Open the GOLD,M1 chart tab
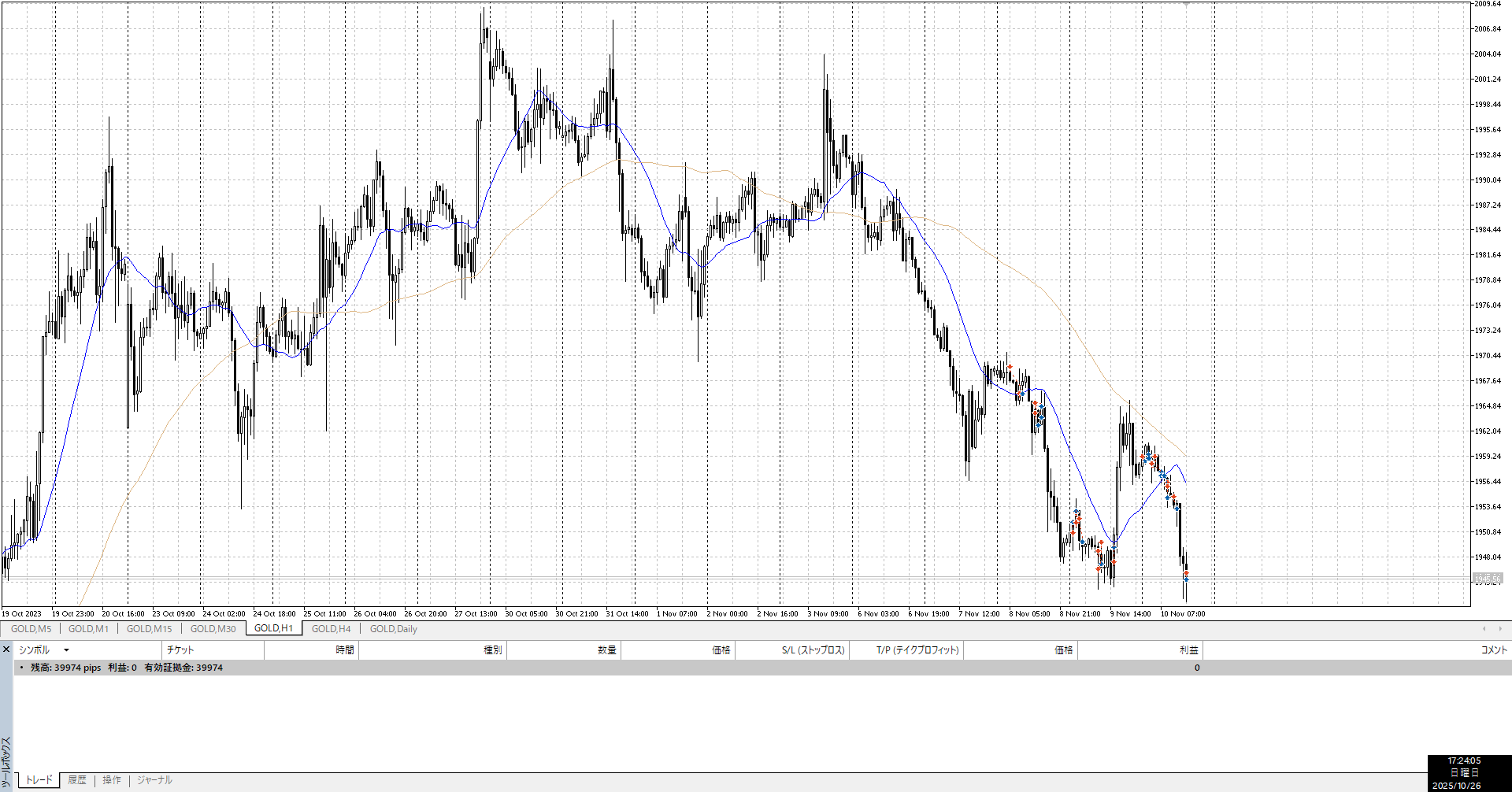The height and width of the screenshot is (792, 1512). coord(88,628)
